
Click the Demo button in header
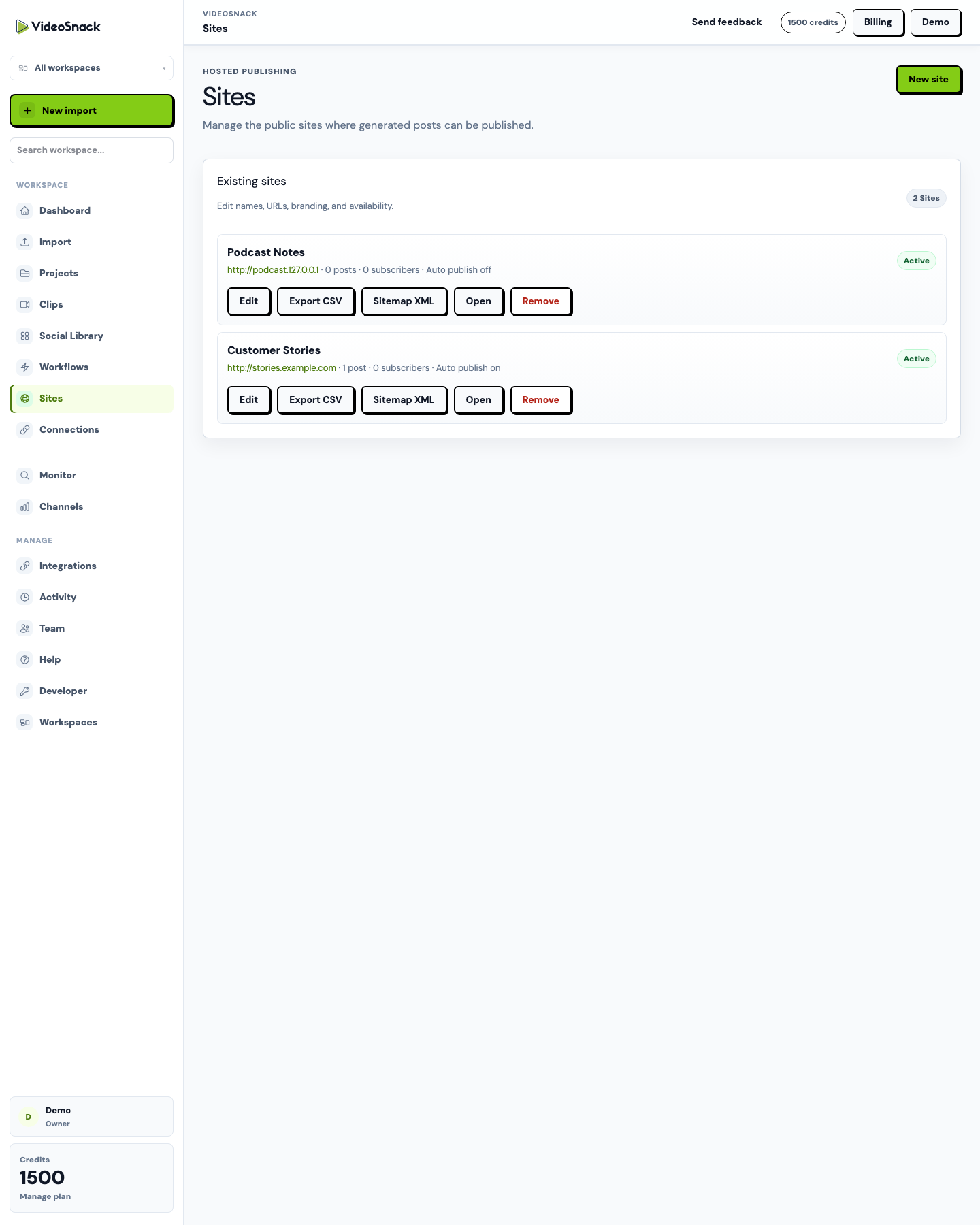[935, 22]
